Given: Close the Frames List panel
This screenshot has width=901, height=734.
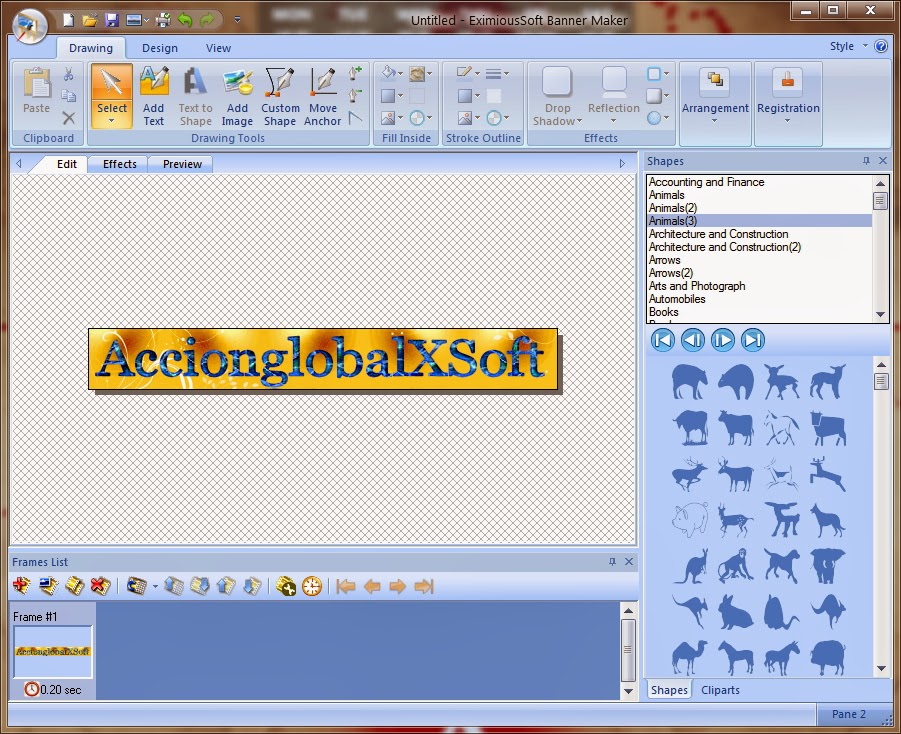Looking at the screenshot, I should coord(629,562).
